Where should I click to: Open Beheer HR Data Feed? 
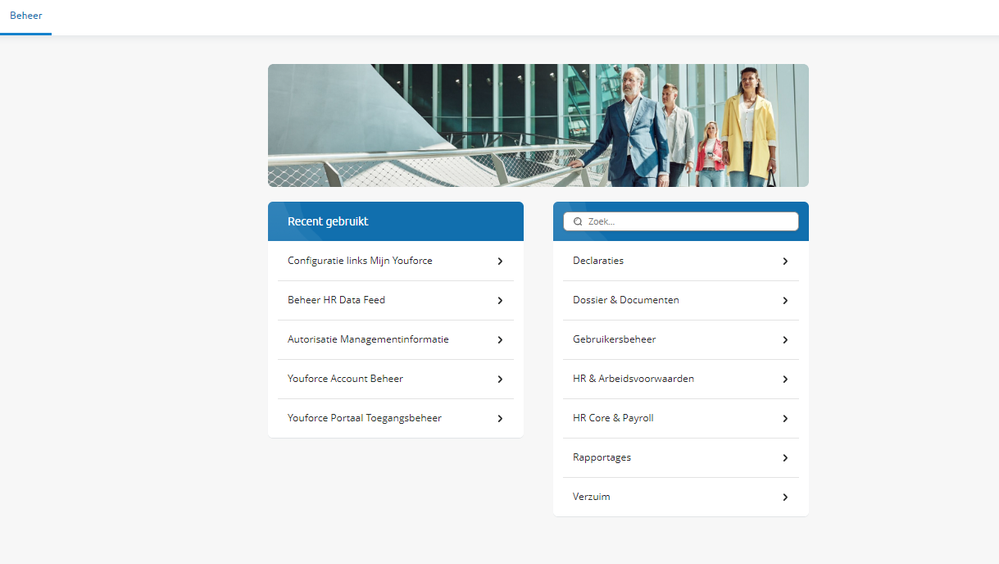click(x=396, y=300)
